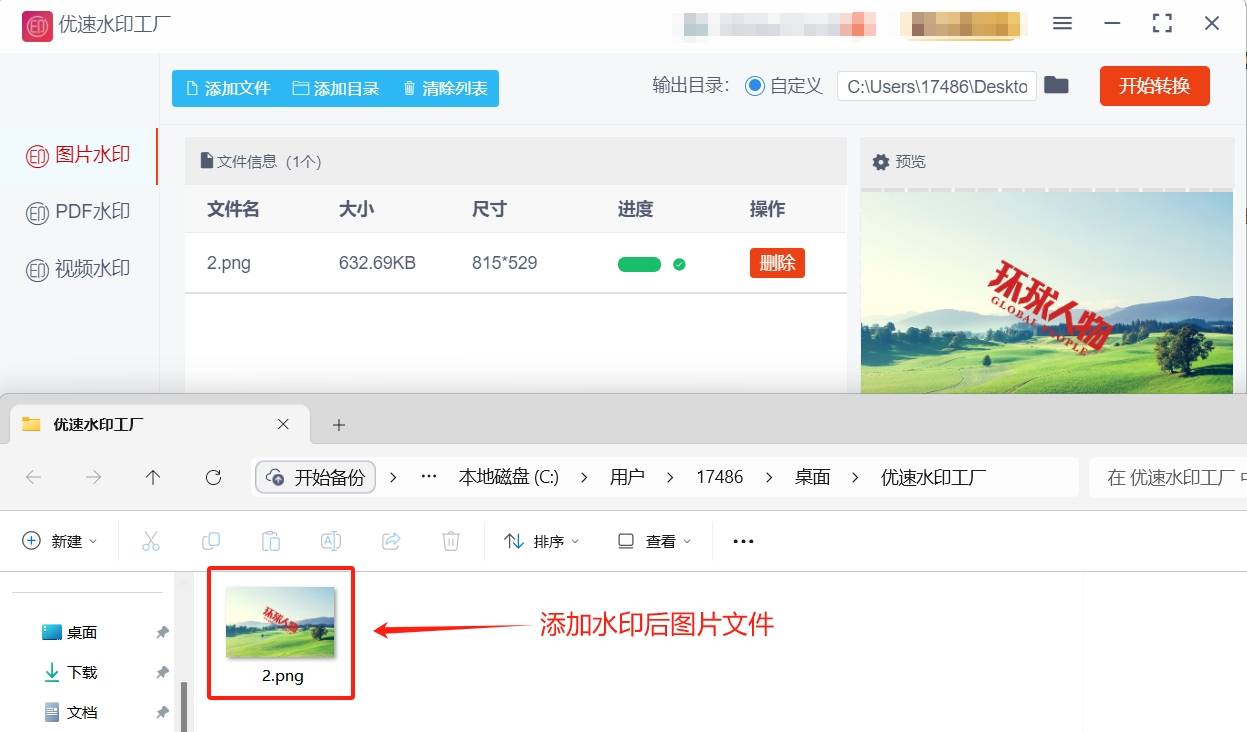Click the Explorer refresh icon
This screenshot has height=732, width=1247.
[x=213, y=478]
